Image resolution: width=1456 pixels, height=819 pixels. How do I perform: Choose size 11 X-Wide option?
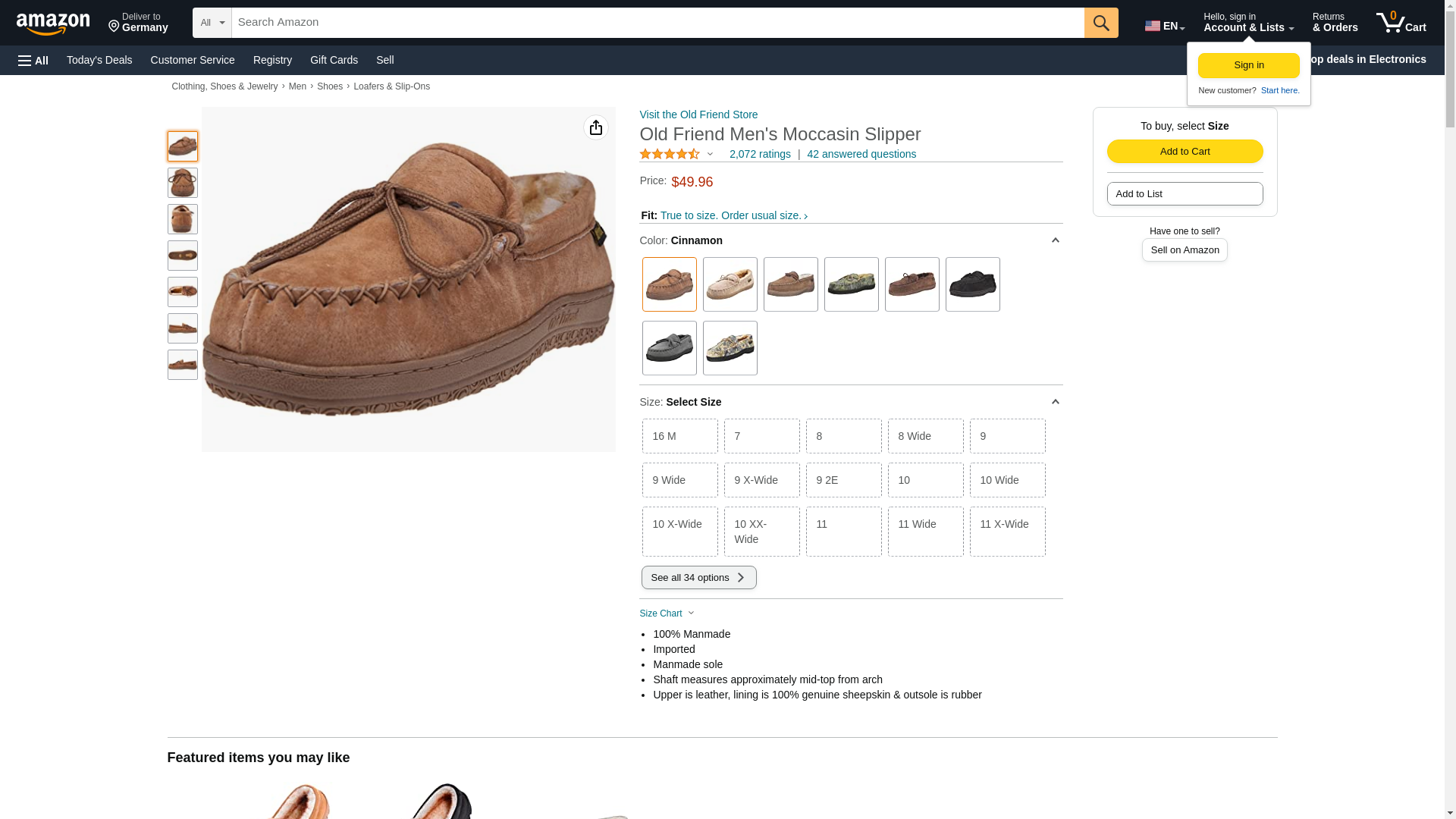1007,532
